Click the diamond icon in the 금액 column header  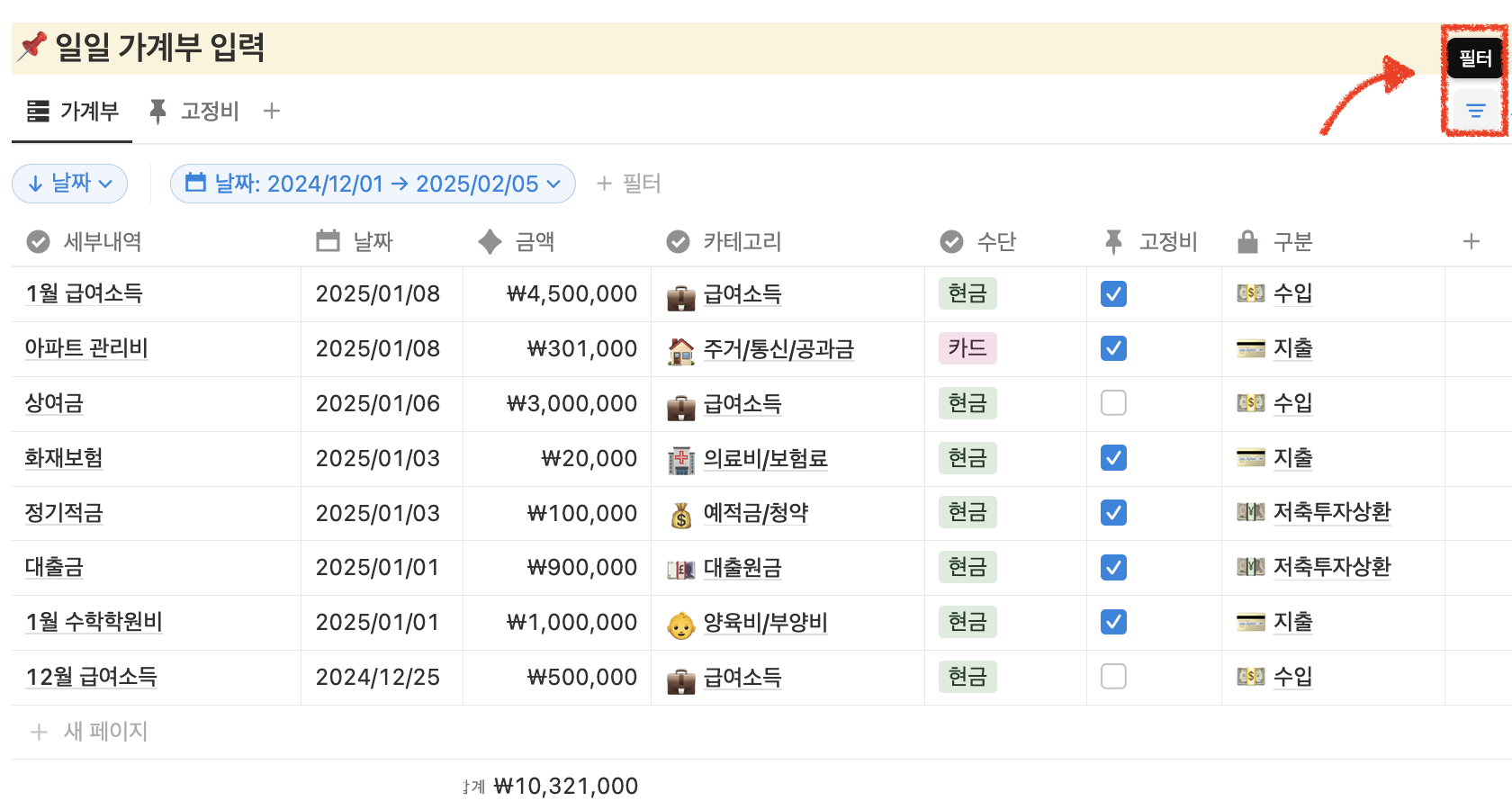pos(490,241)
